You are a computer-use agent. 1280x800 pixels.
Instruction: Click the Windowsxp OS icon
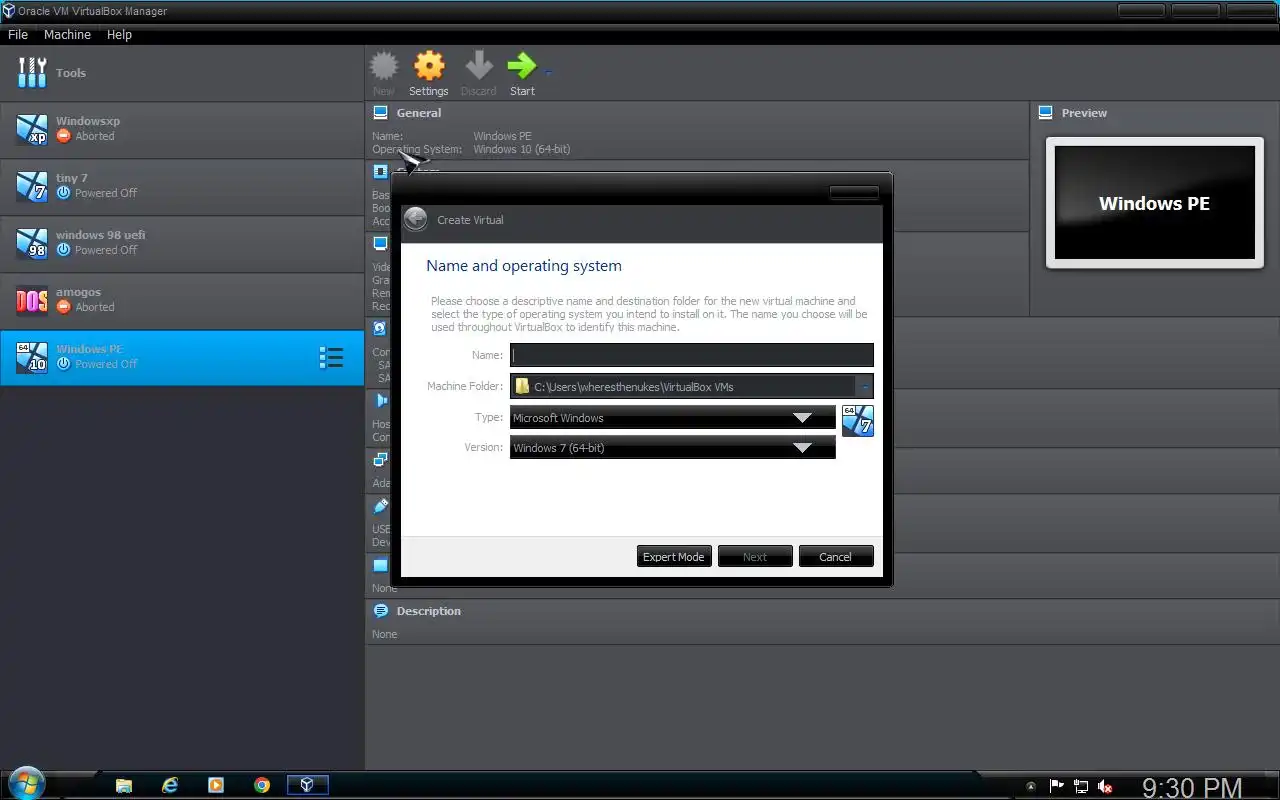(32, 129)
